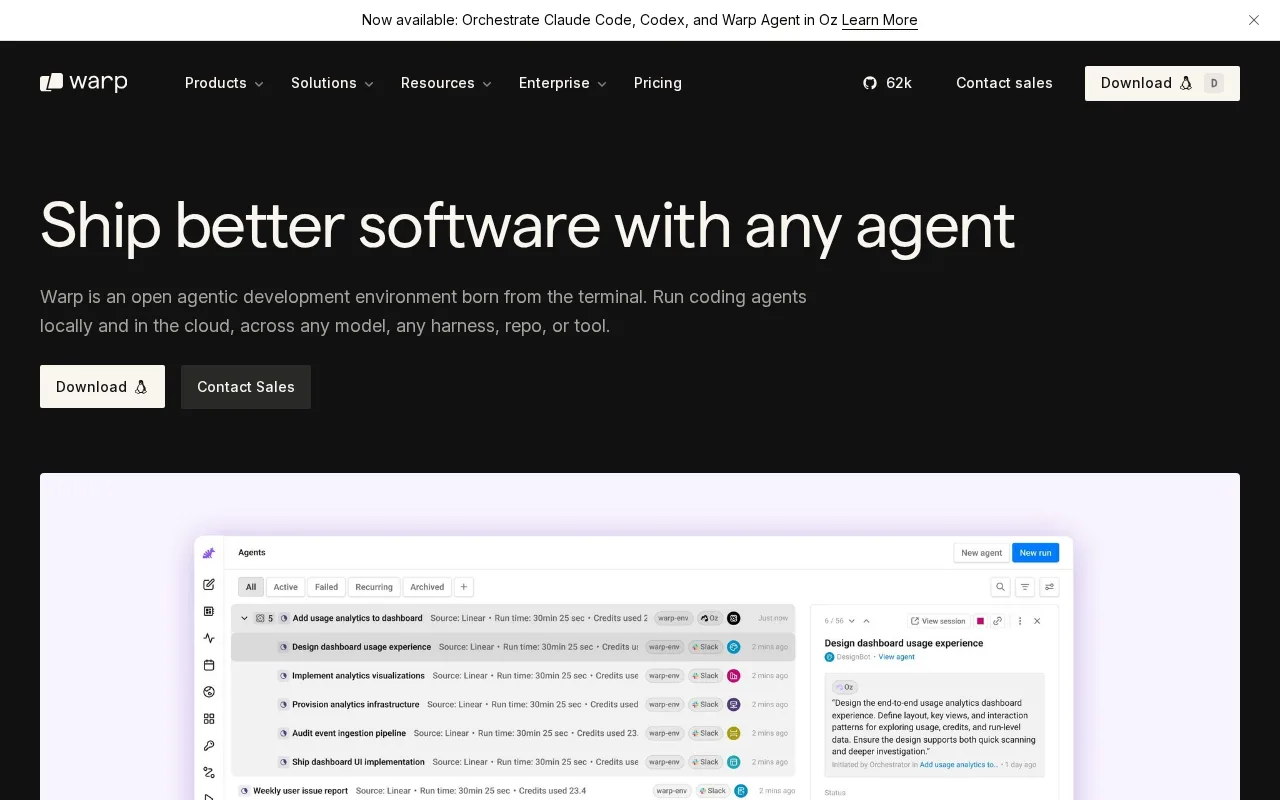This screenshot has height=800, width=1280.
Task: Click the yellow avatar on Audit event ingestion row
Action: tap(733, 733)
